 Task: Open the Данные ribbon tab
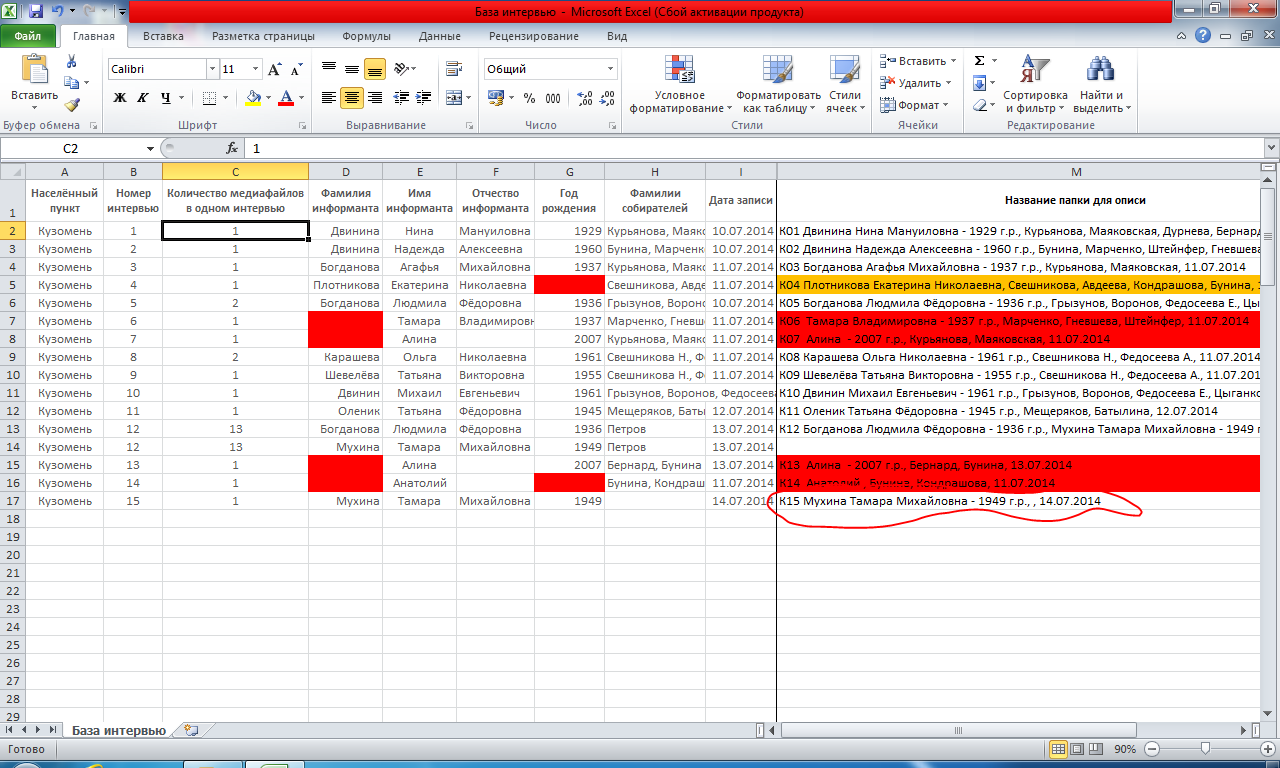coord(439,36)
